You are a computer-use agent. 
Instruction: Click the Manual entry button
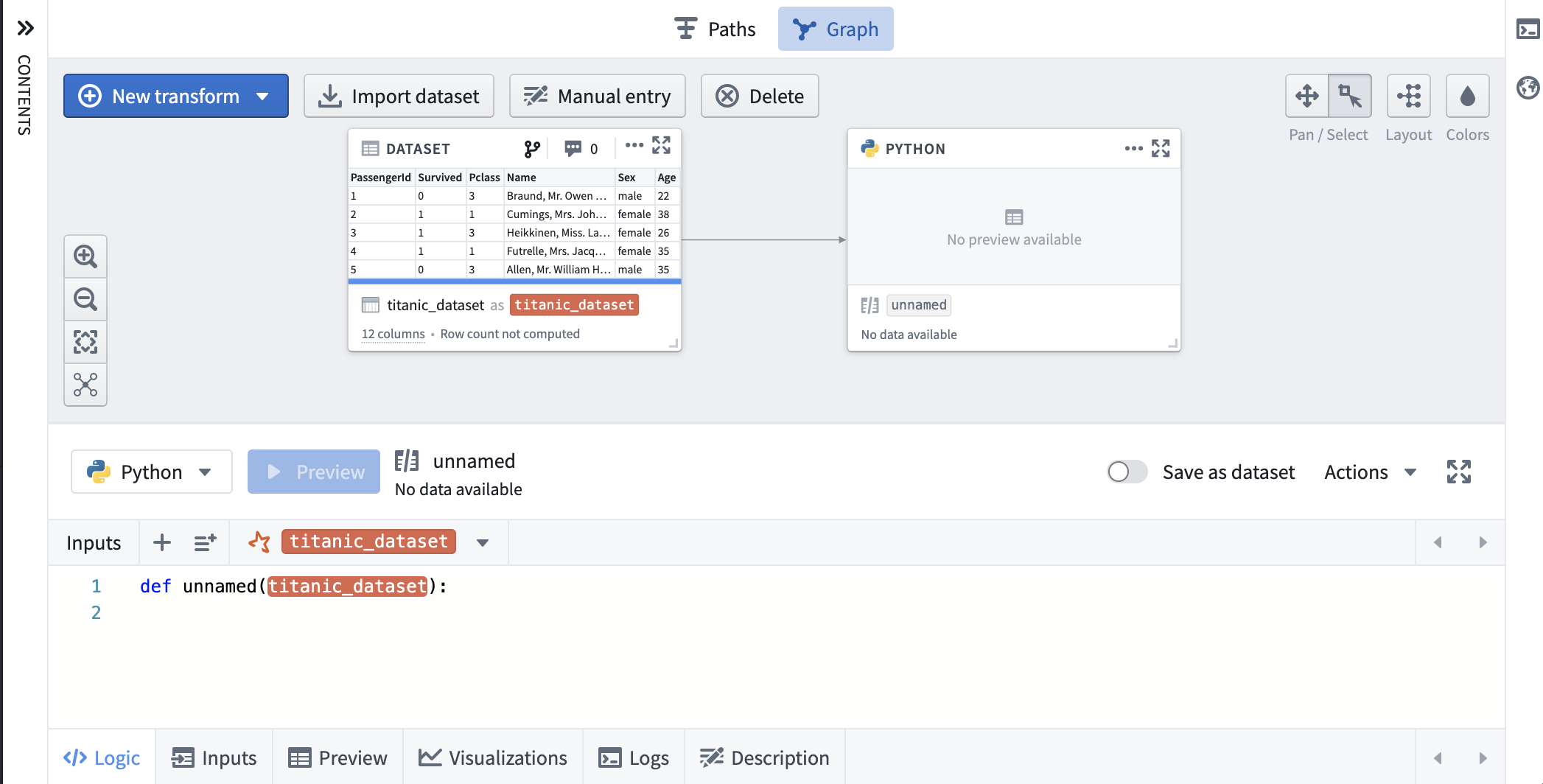click(x=597, y=96)
